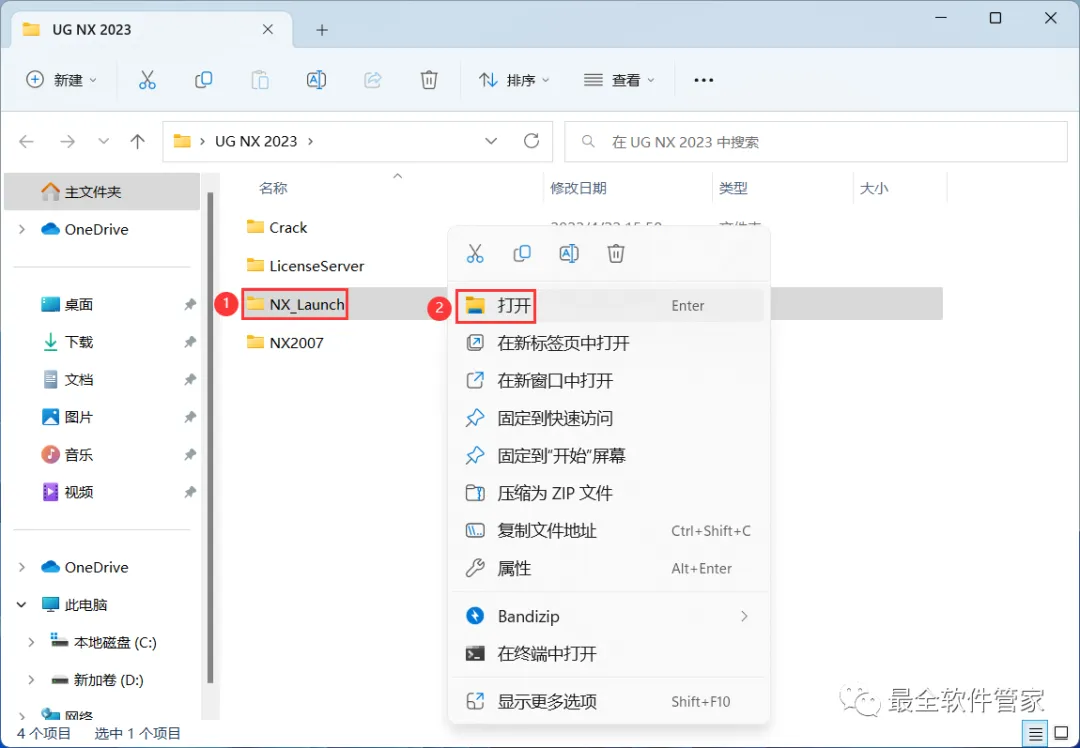Click the Cut icon in the toolbar
This screenshot has height=748, width=1080.
click(147, 80)
